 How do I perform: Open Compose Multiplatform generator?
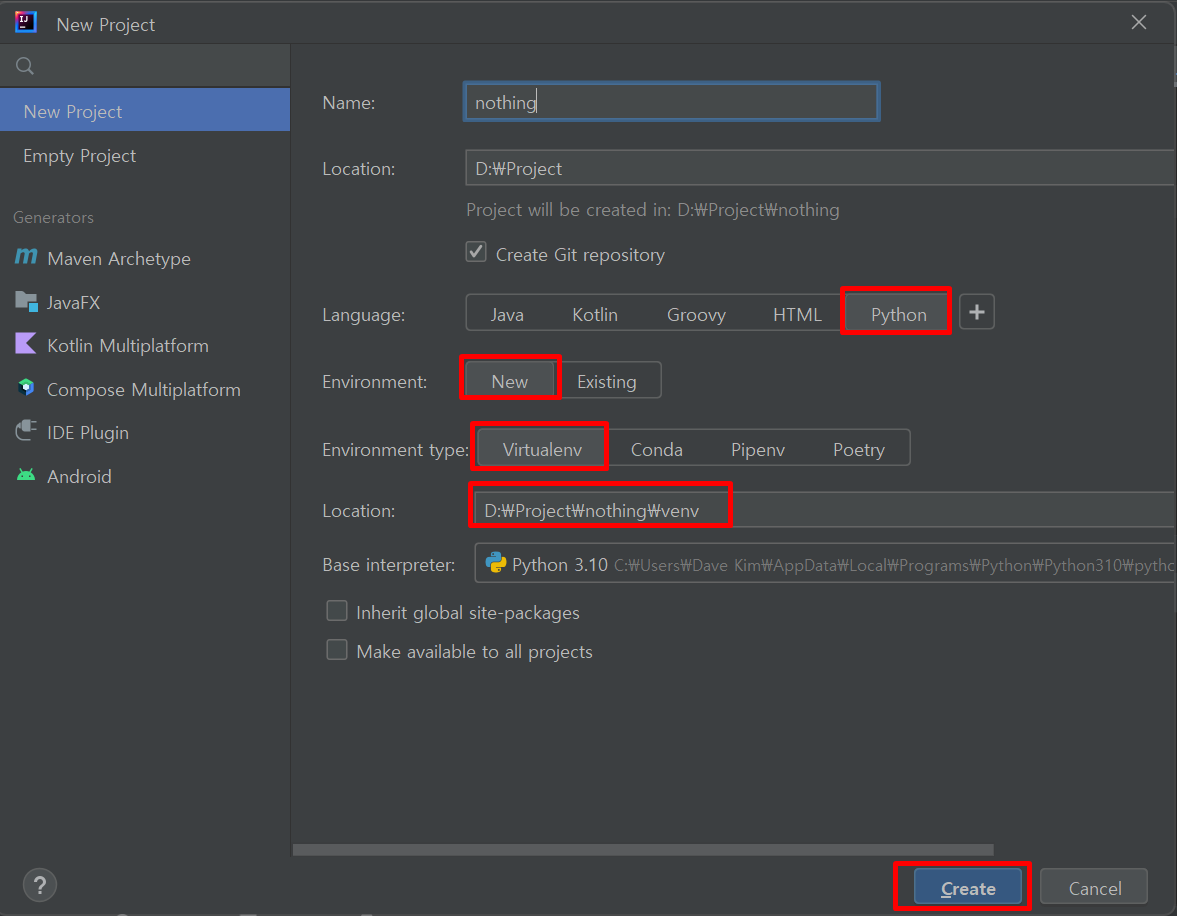145,389
